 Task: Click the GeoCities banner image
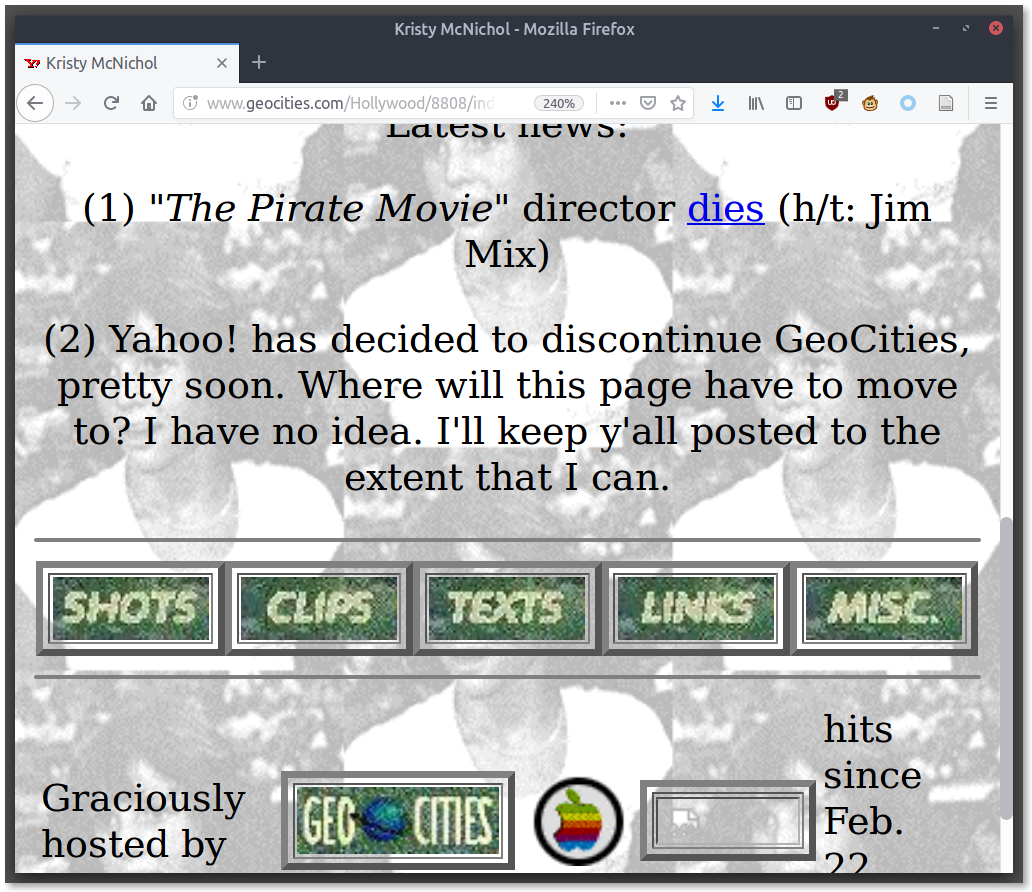tap(398, 820)
